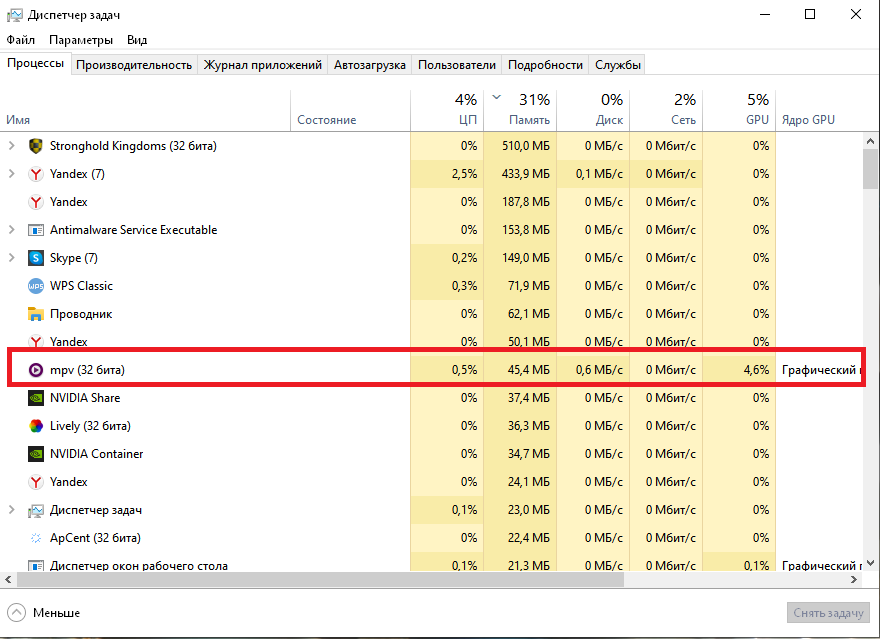Sort processes by GPU column header

(739, 111)
